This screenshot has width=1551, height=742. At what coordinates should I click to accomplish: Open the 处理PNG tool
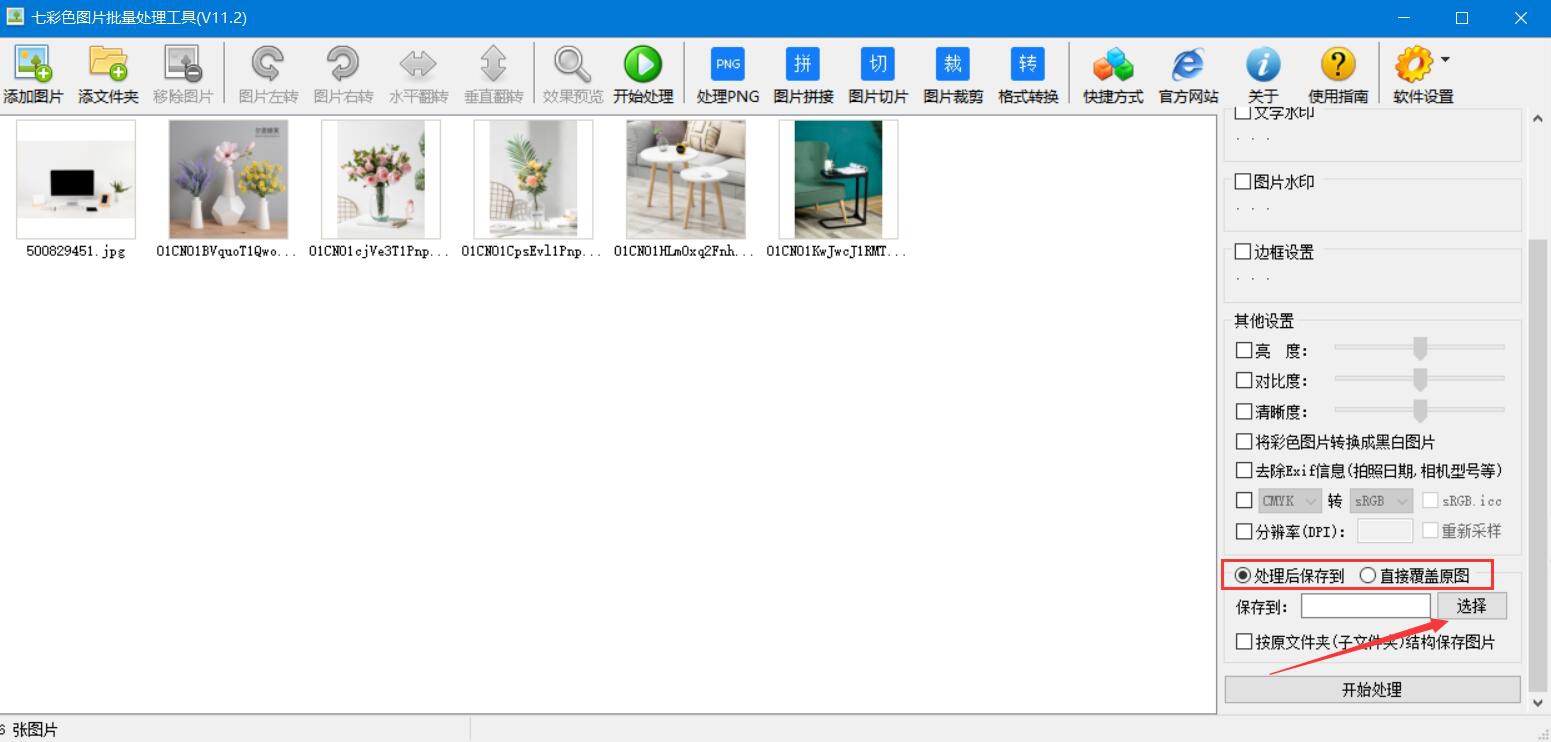point(728,66)
